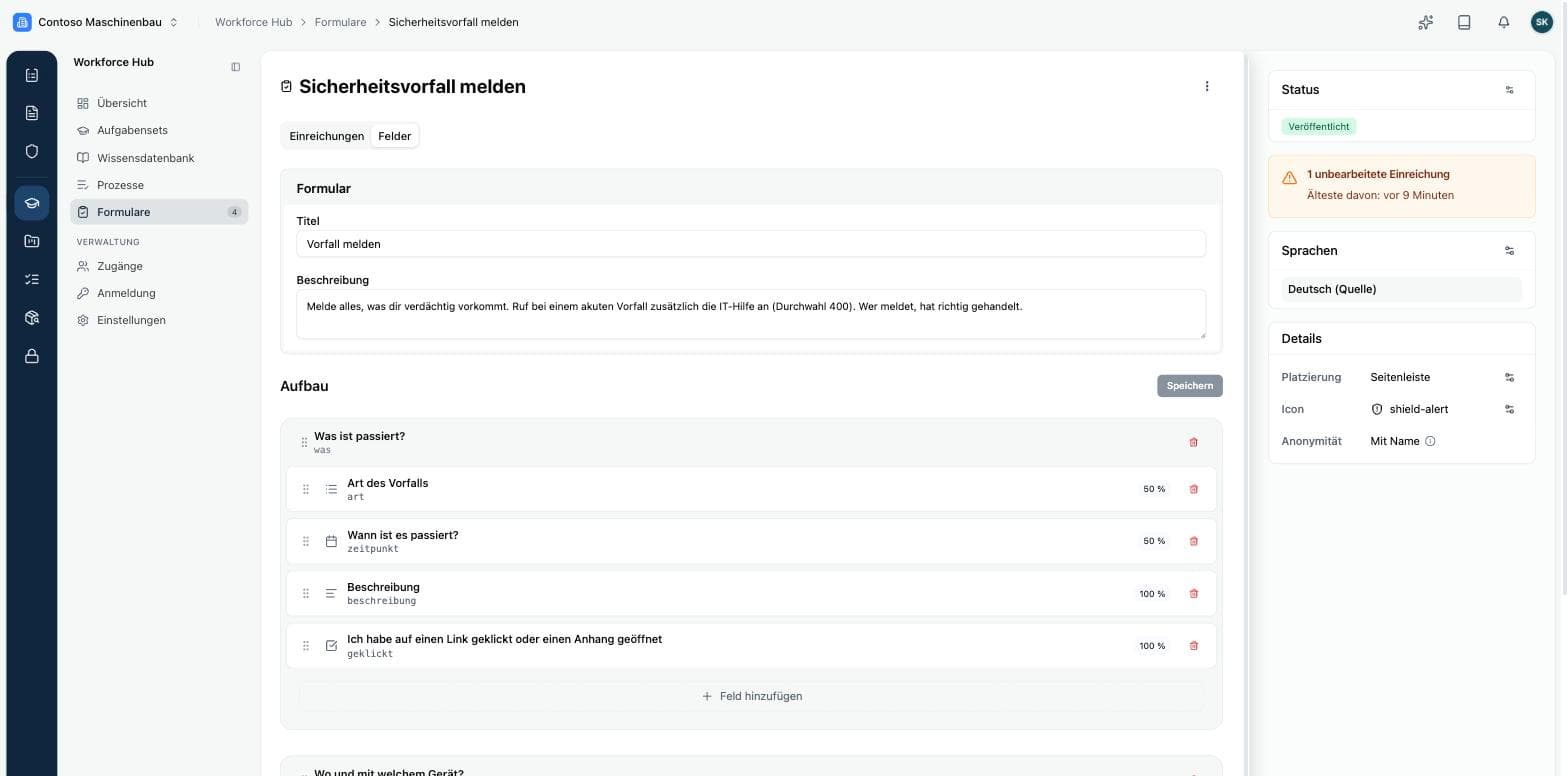Open the notifications bell
The width and height of the screenshot is (1568, 776).
[x=1503, y=22]
